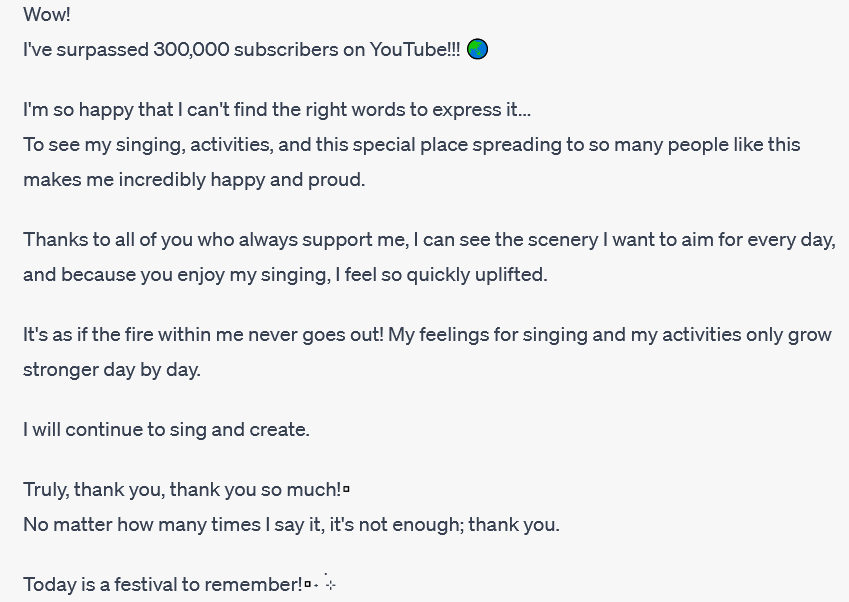The image size is (849, 602).
Task: Click the word 'Wow!' on the first line
Action: pyautogui.click(x=47, y=15)
